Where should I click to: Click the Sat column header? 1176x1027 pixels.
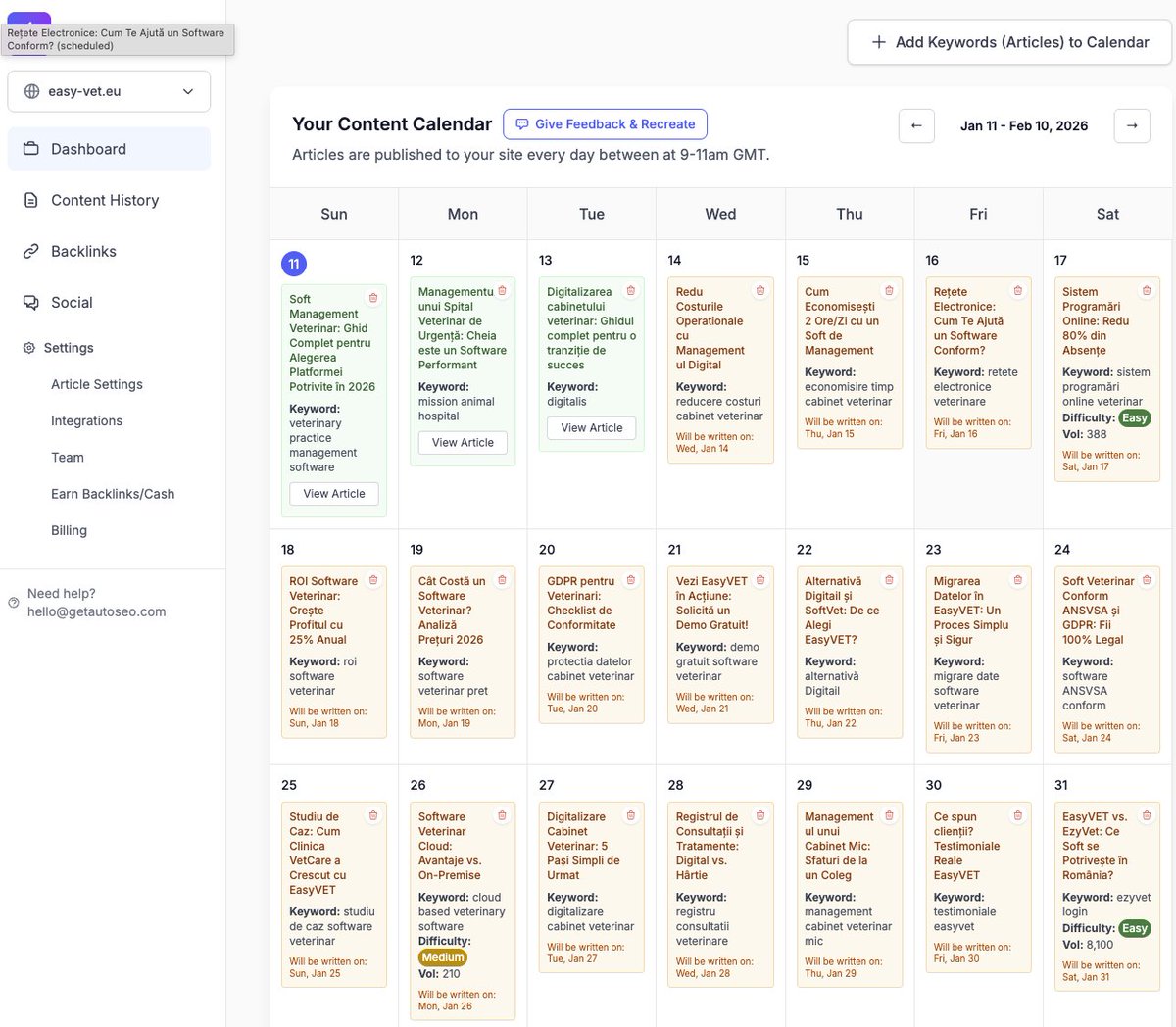tap(1107, 214)
